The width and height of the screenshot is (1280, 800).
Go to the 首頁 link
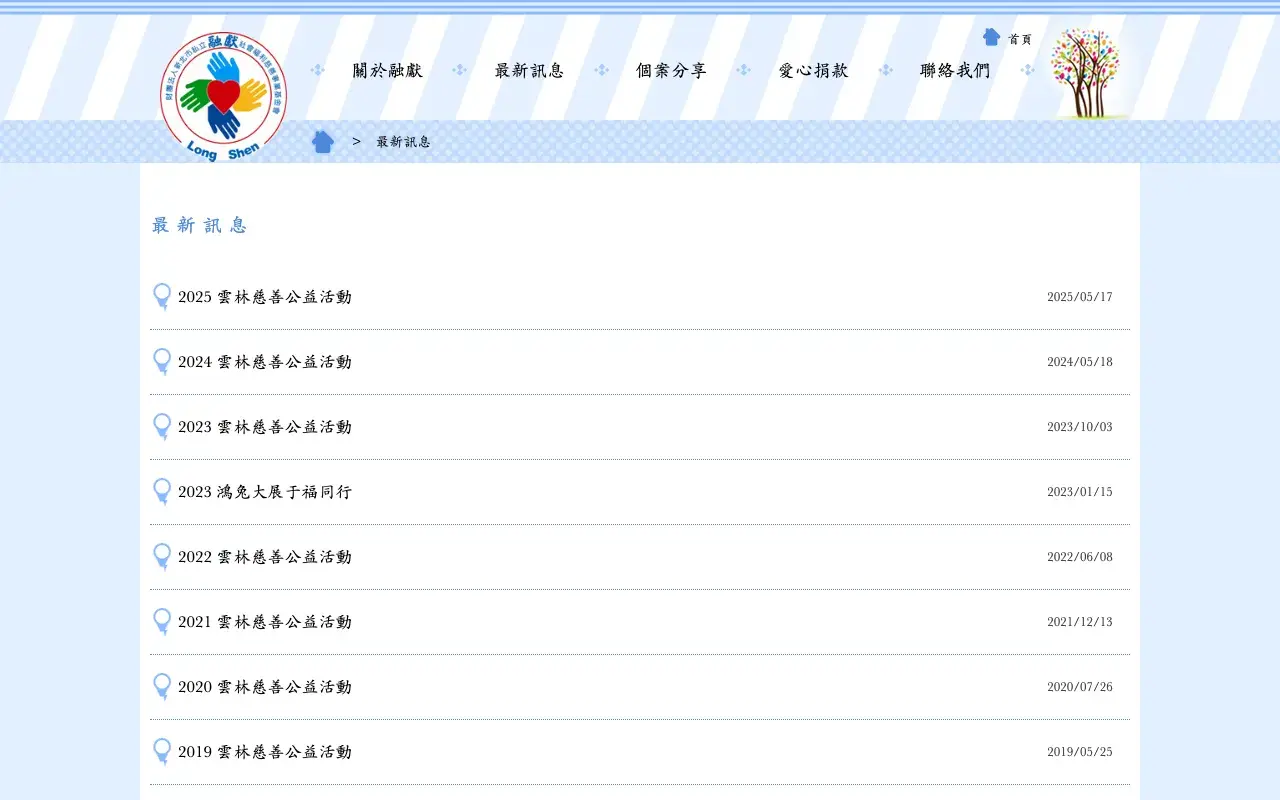coord(1020,39)
